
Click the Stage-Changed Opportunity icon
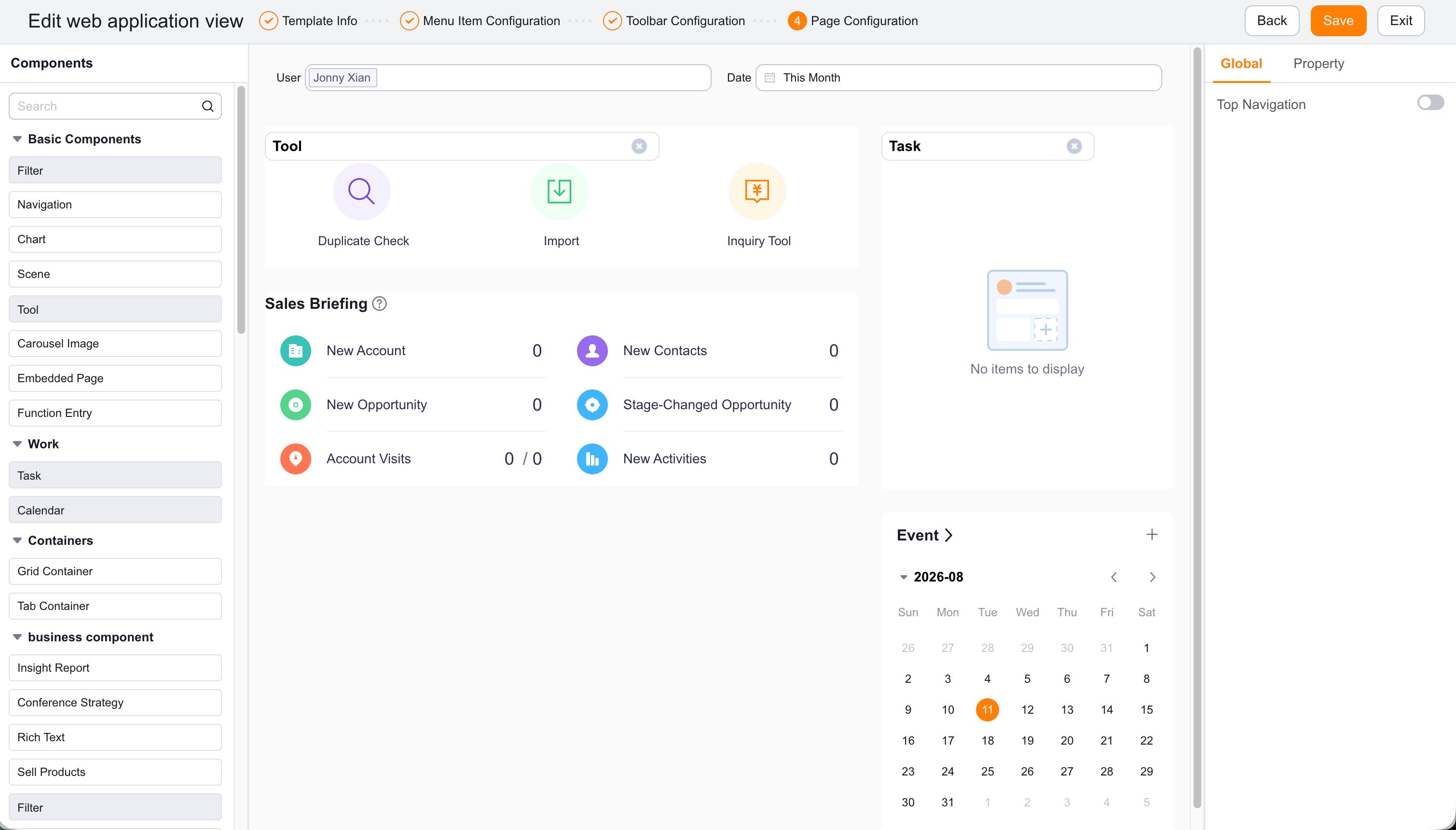[592, 405]
